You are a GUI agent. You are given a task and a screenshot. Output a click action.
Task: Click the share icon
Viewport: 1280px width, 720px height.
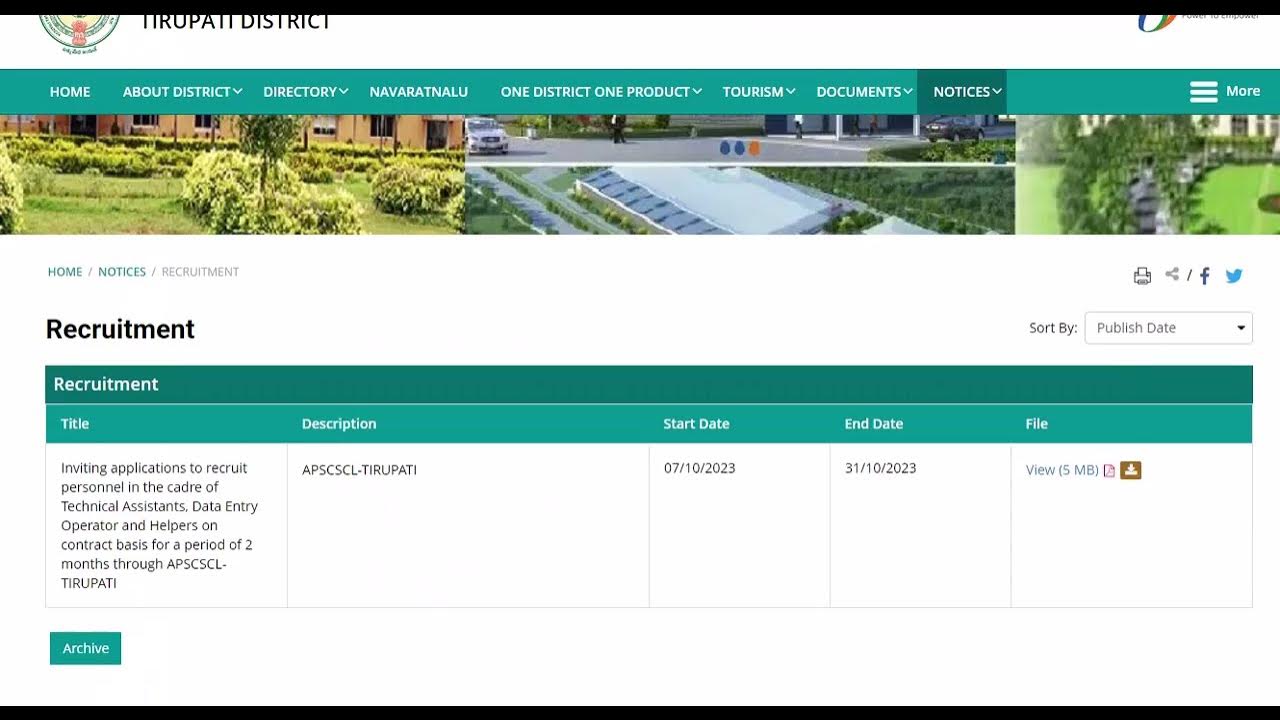click(1172, 274)
